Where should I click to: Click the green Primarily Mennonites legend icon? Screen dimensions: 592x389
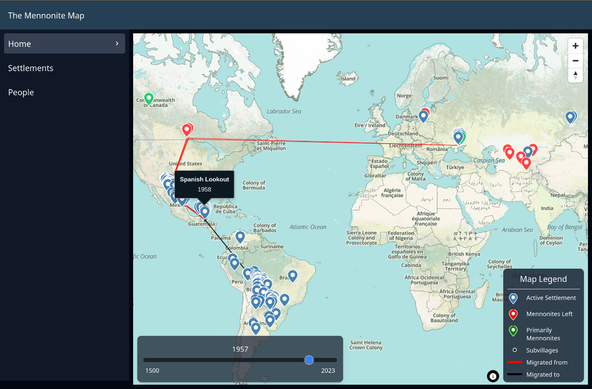(513, 331)
